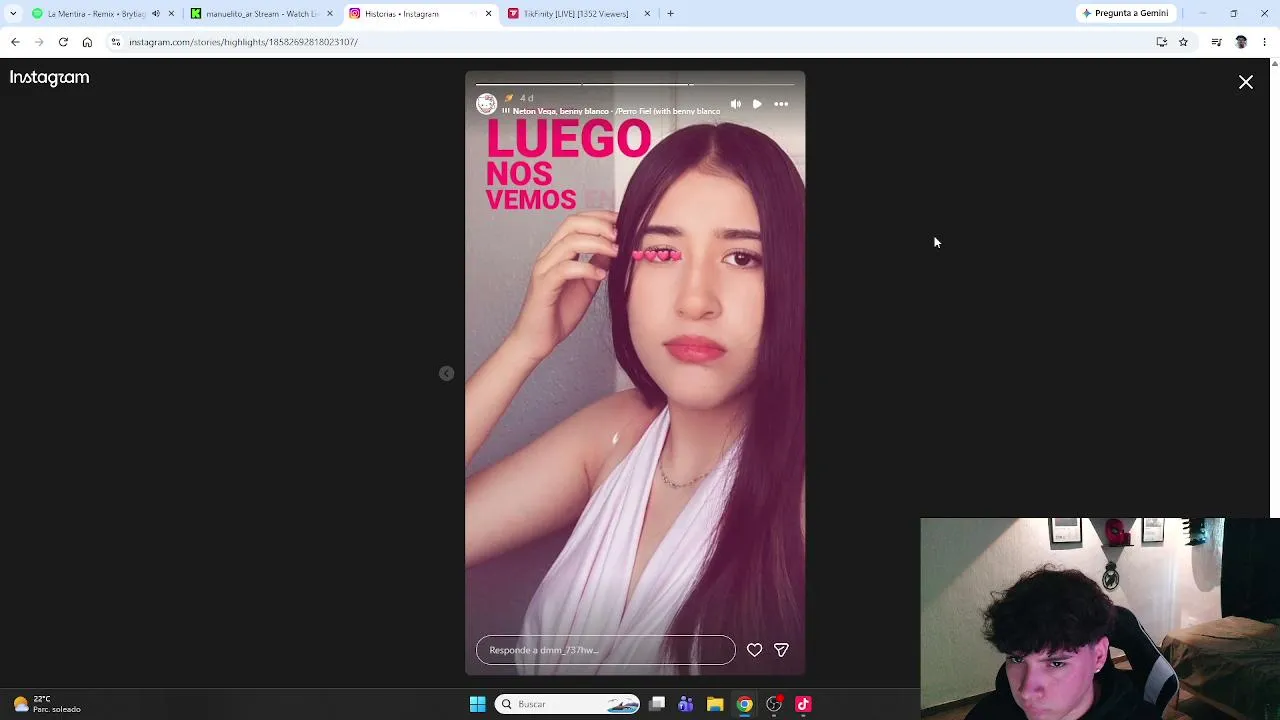
Task: Switch to TikFinity LIVE tab
Action: pos(574,14)
